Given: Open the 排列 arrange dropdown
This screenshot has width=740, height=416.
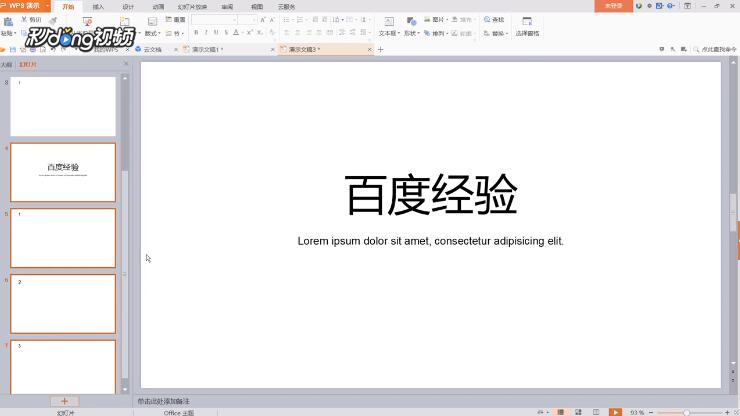Looking at the screenshot, I should pos(435,34).
